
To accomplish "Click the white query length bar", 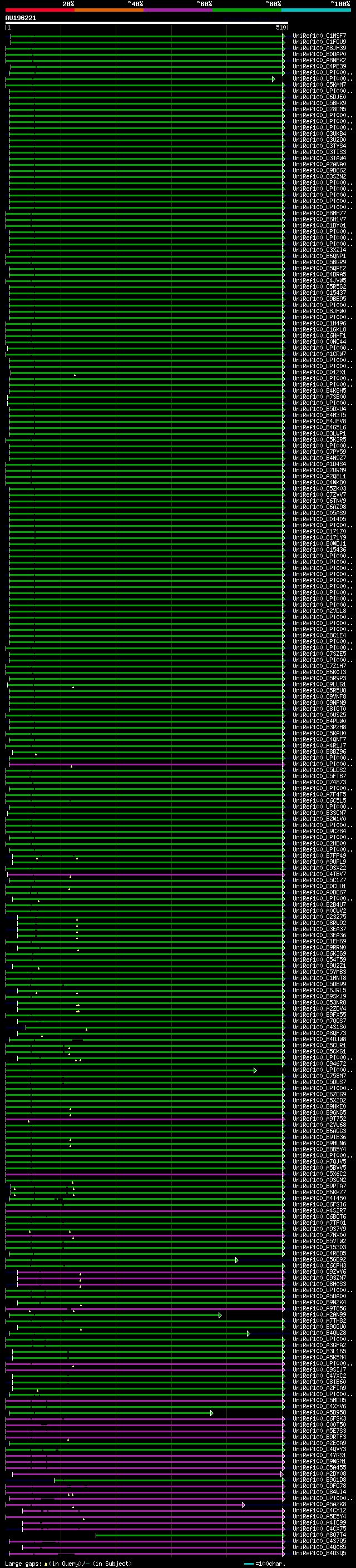I will 147,23.
